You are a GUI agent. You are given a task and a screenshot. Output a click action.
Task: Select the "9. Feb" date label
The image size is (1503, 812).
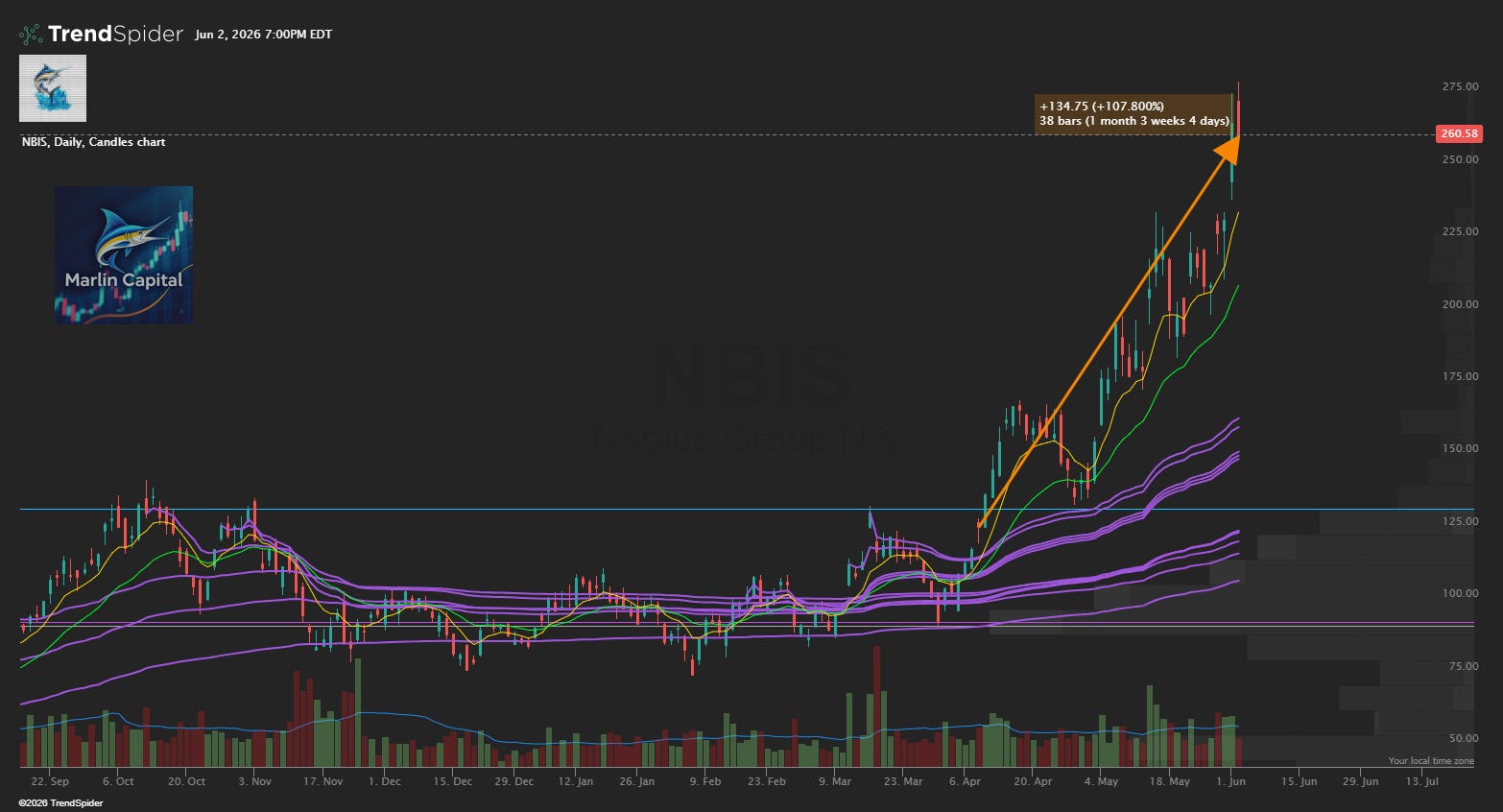point(704,781)
